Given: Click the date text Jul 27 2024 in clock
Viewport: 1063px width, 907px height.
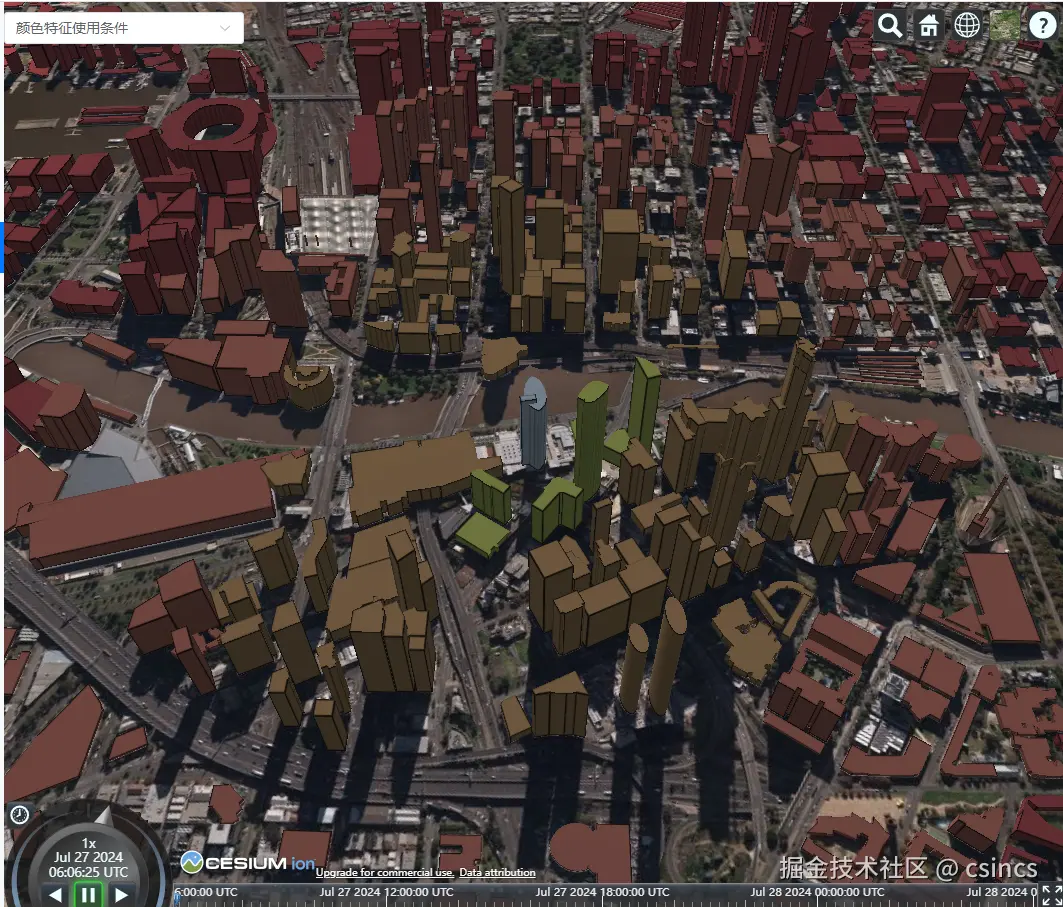Looking at the screenshot, I should (89, 857).
